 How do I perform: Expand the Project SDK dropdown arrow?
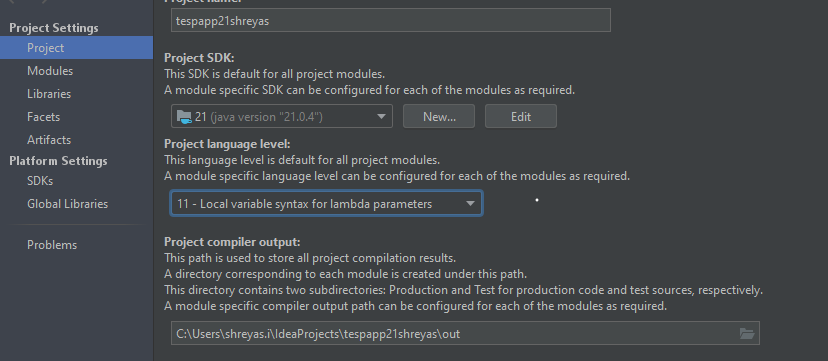tap(381, 117)
